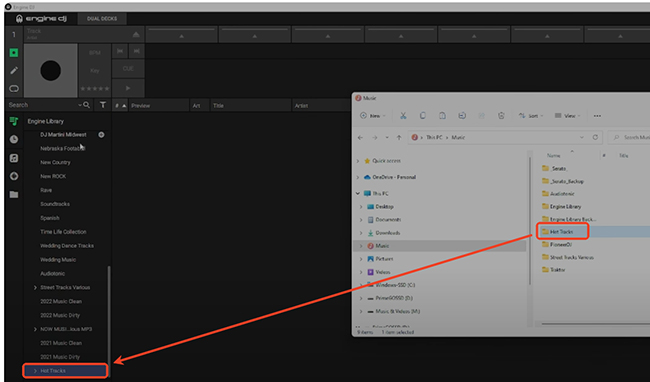650x382 pixels.
Task: Click Music in the Explorer breadcrumb path
Action: [x=458, y=137]
